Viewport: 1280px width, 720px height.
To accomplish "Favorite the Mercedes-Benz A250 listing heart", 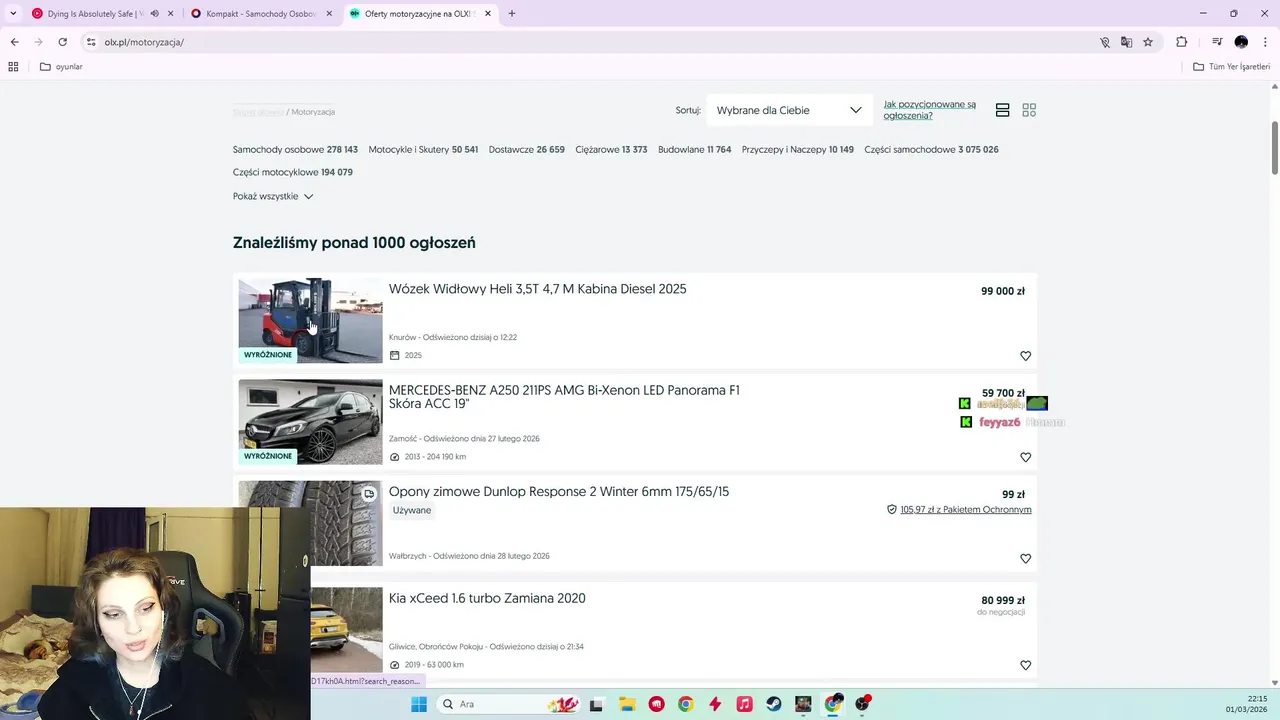I will 1025,457.
